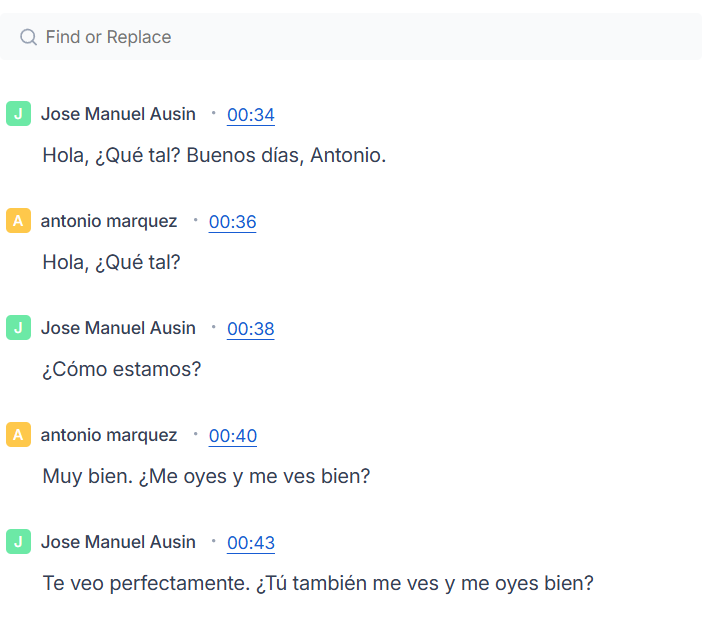Click the green J avatar beside timestamp 00:34
This screenshot has width=706, height=622.
coord(18,114)
